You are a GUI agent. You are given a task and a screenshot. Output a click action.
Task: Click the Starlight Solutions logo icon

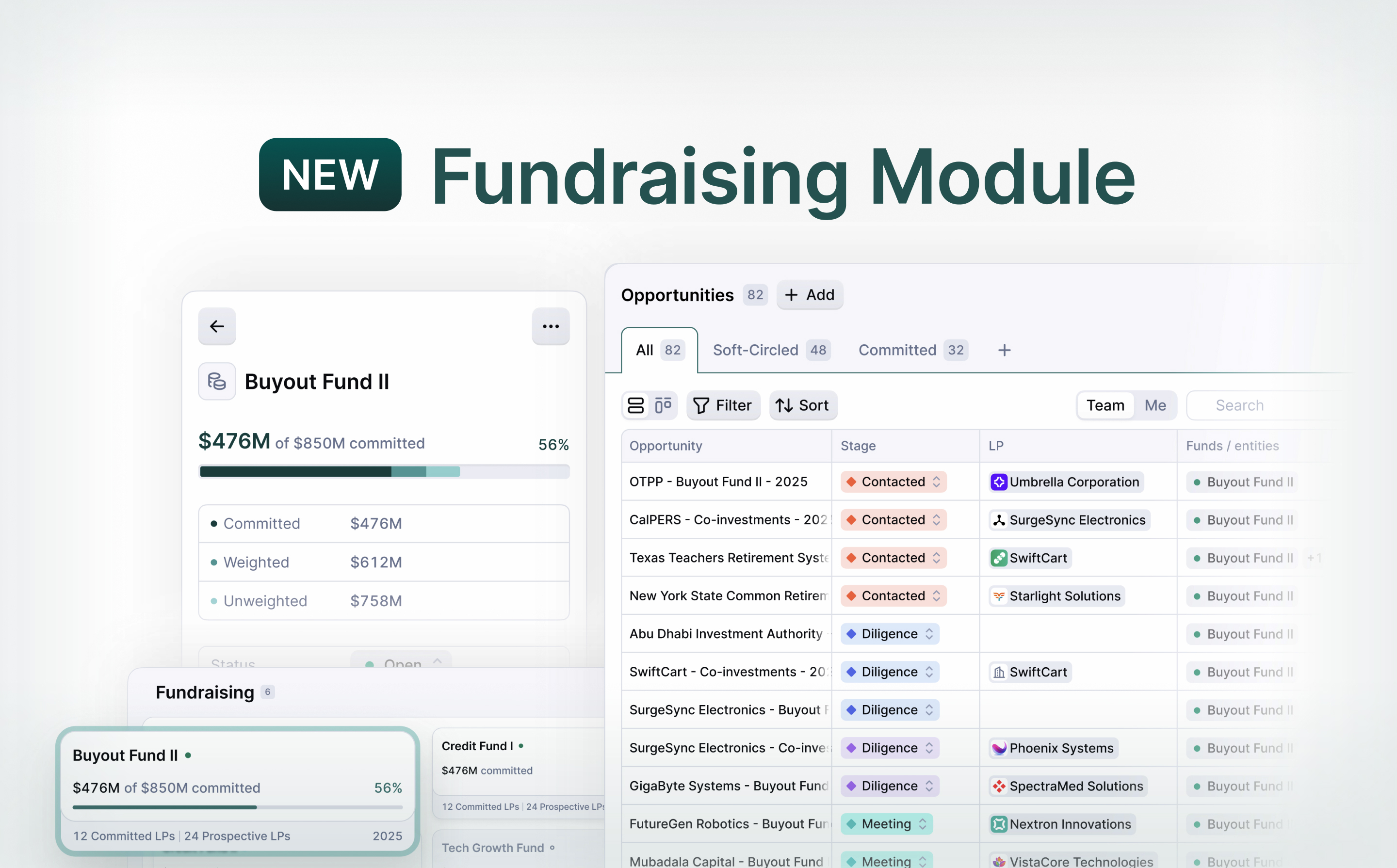pyautogui.click(x=999, y=596)
